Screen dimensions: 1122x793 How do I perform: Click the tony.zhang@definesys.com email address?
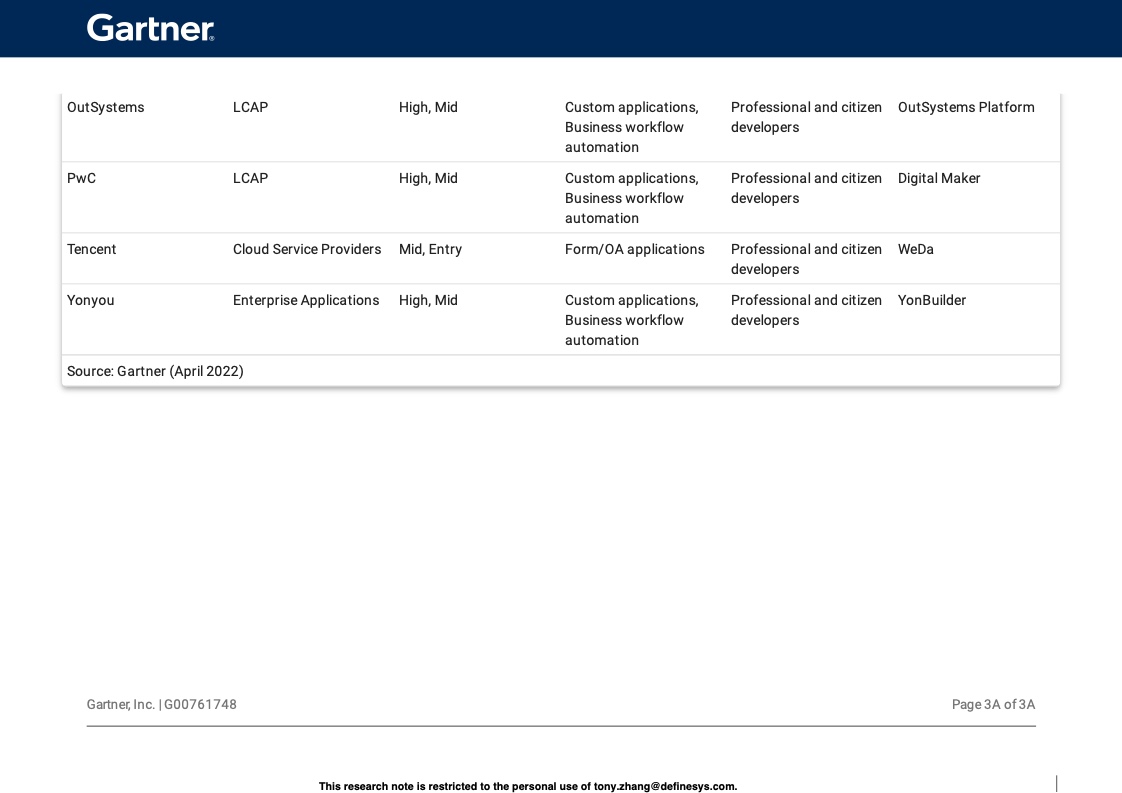[x=665, y=786]
